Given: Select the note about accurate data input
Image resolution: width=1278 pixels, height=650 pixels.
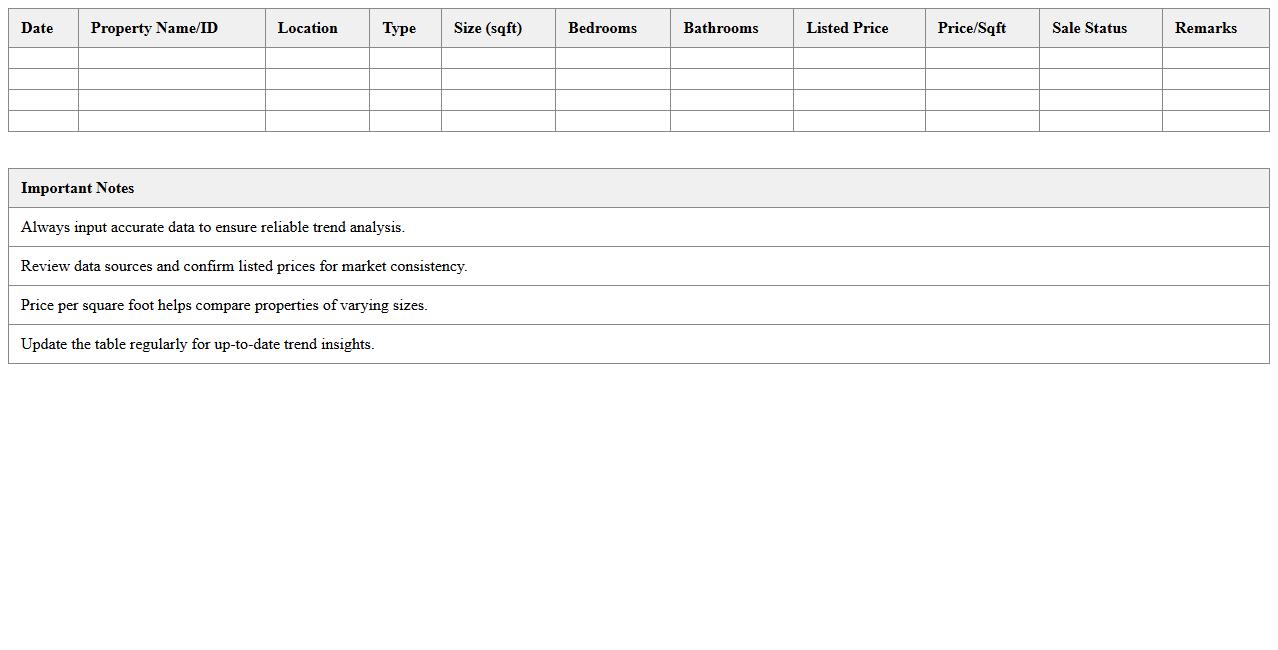Looking at the screenshot, I should click(x=213, y=227).
